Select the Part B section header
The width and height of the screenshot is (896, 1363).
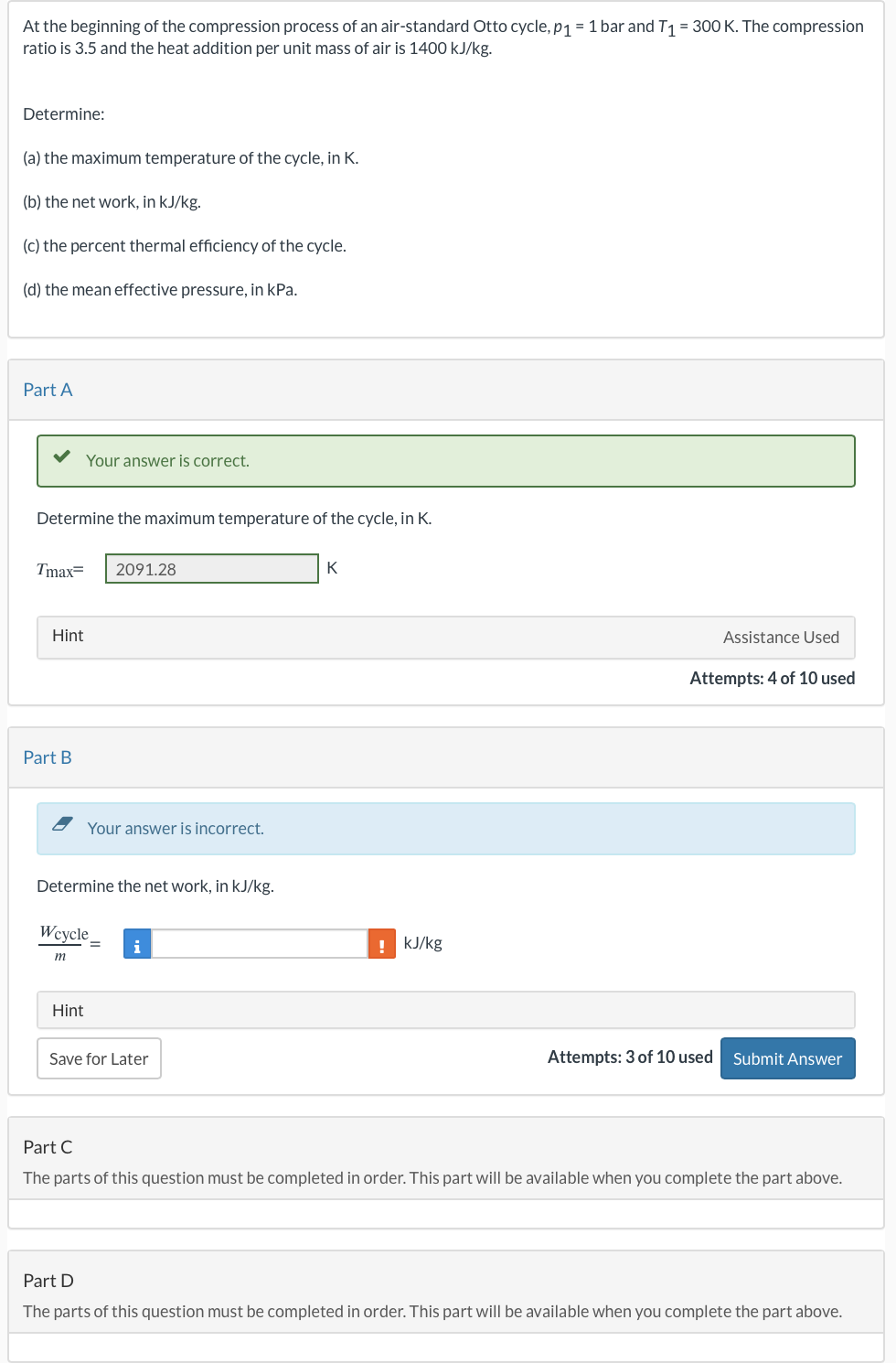[48, 757]
